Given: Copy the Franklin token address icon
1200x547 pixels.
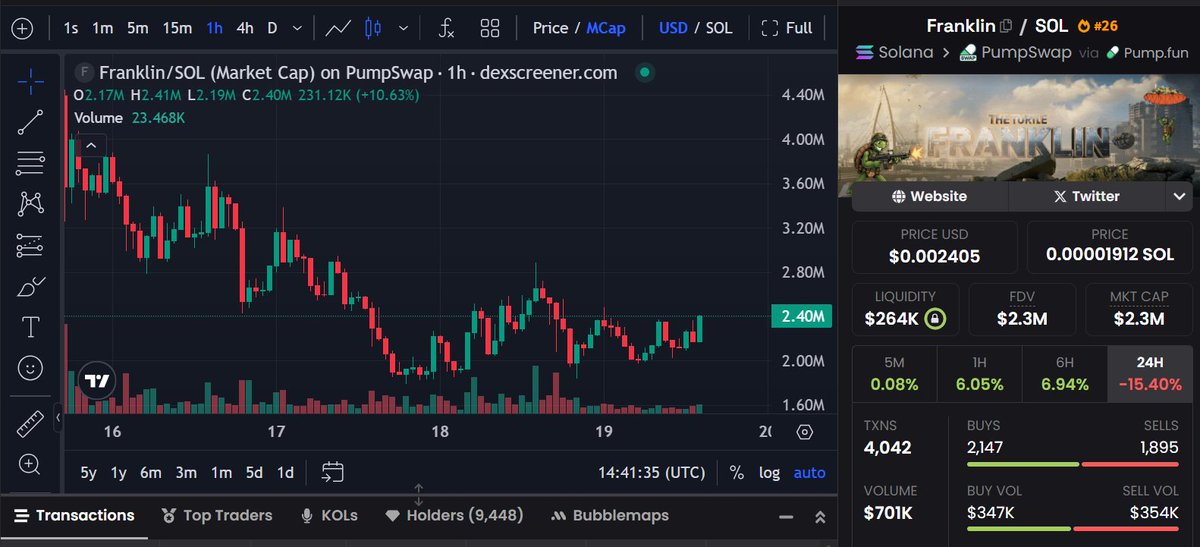Looking at the screenshot, I should [x=1005, y=26].
